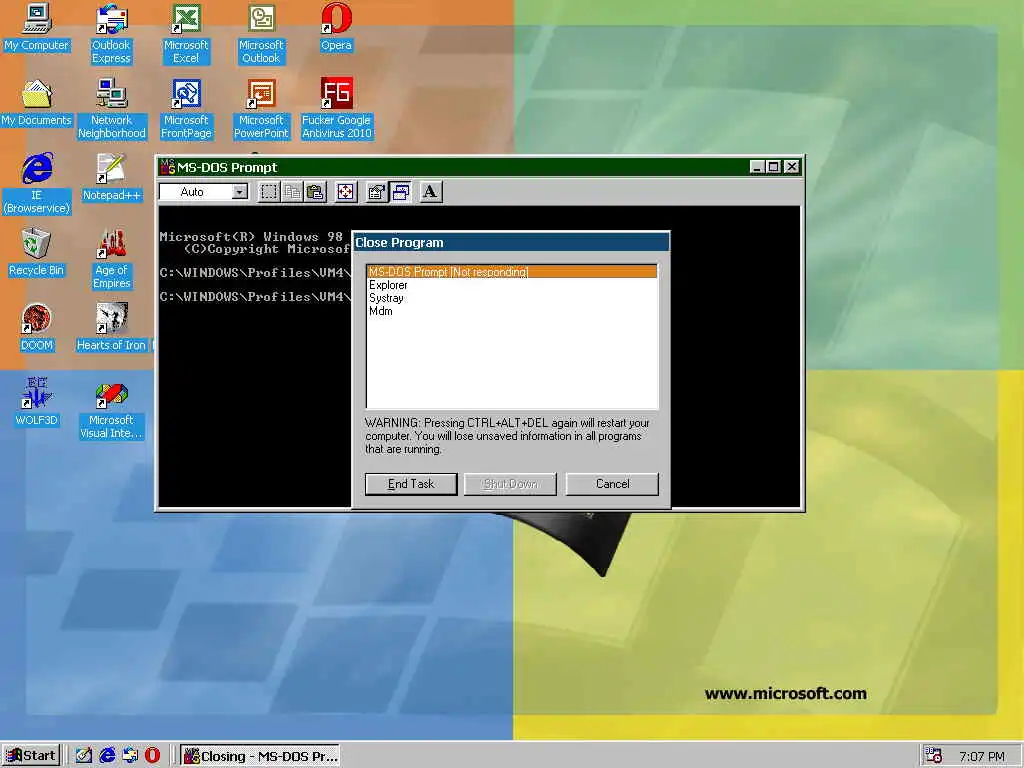Click the 7:07 PM clock
This screenshot has width=1024, height=768.
point(982,756)
